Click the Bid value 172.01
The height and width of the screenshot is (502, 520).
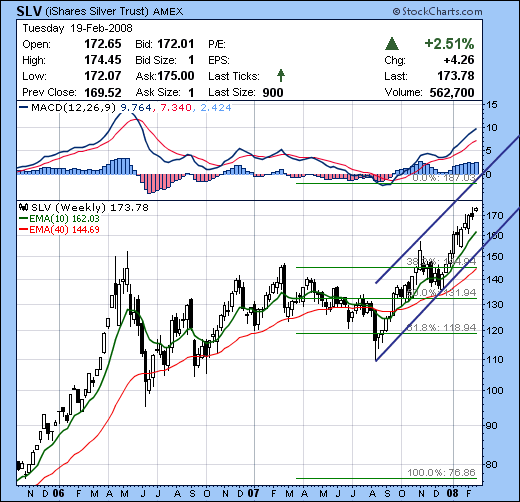pos(176,44)
